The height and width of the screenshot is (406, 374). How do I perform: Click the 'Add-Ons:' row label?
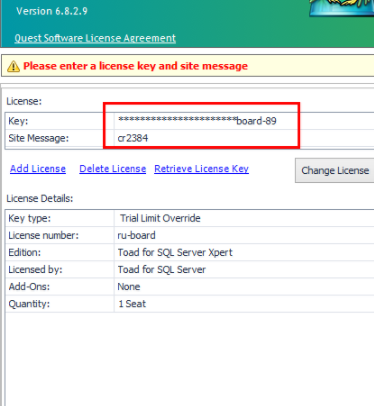pos(29,287)
